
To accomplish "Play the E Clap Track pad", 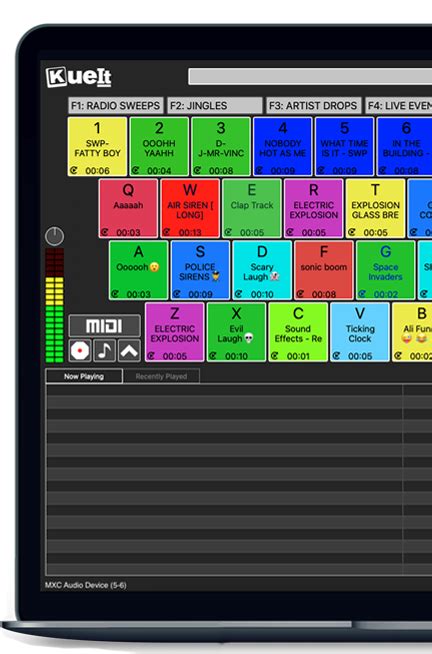I will tap(251, 208).
